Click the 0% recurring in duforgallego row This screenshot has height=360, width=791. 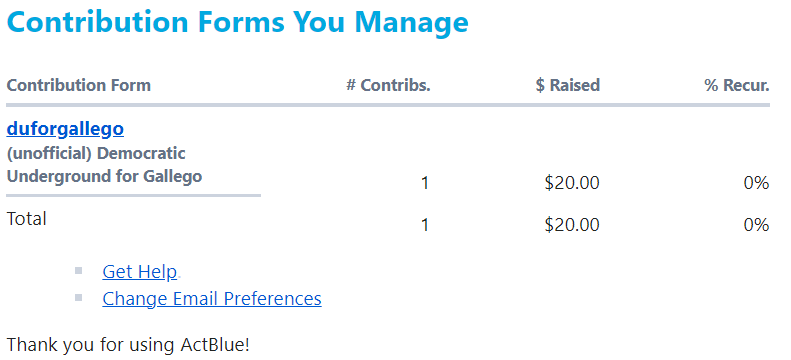(x=756, y=183)
